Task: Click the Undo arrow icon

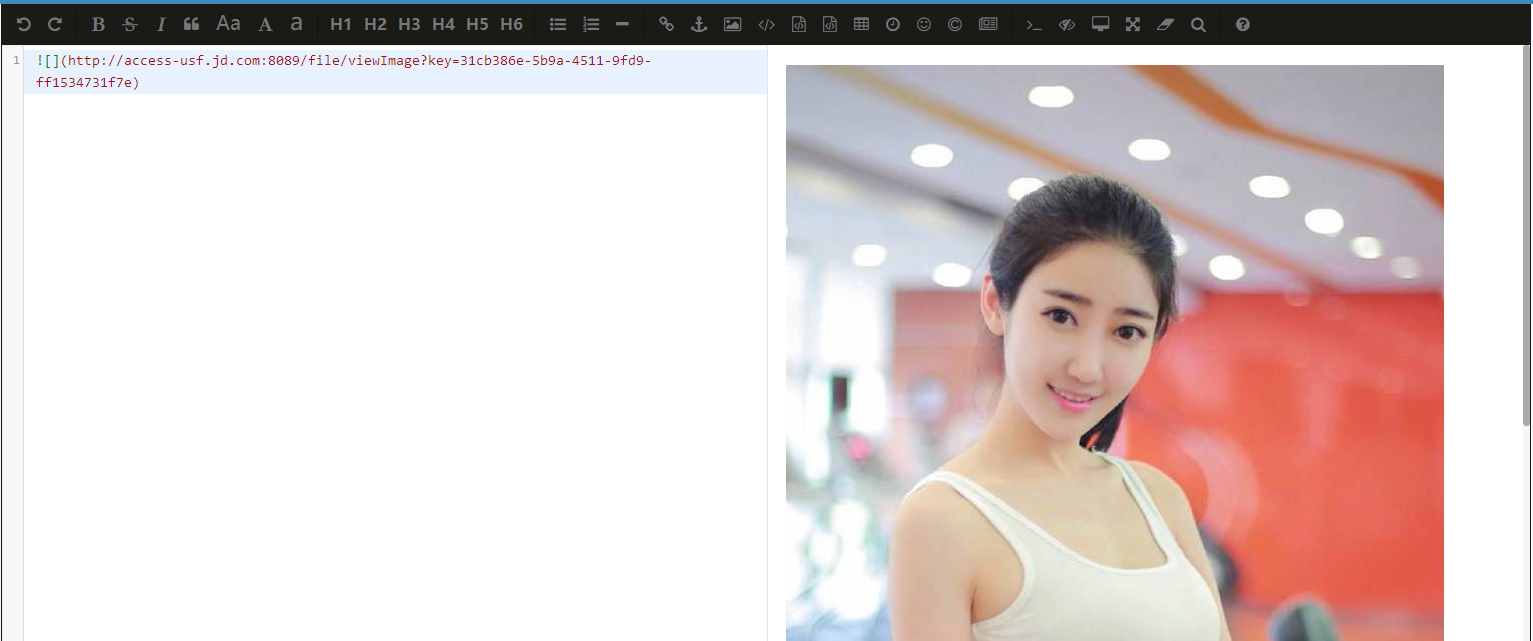Action: pyautogui.click(x=24, y=24)
